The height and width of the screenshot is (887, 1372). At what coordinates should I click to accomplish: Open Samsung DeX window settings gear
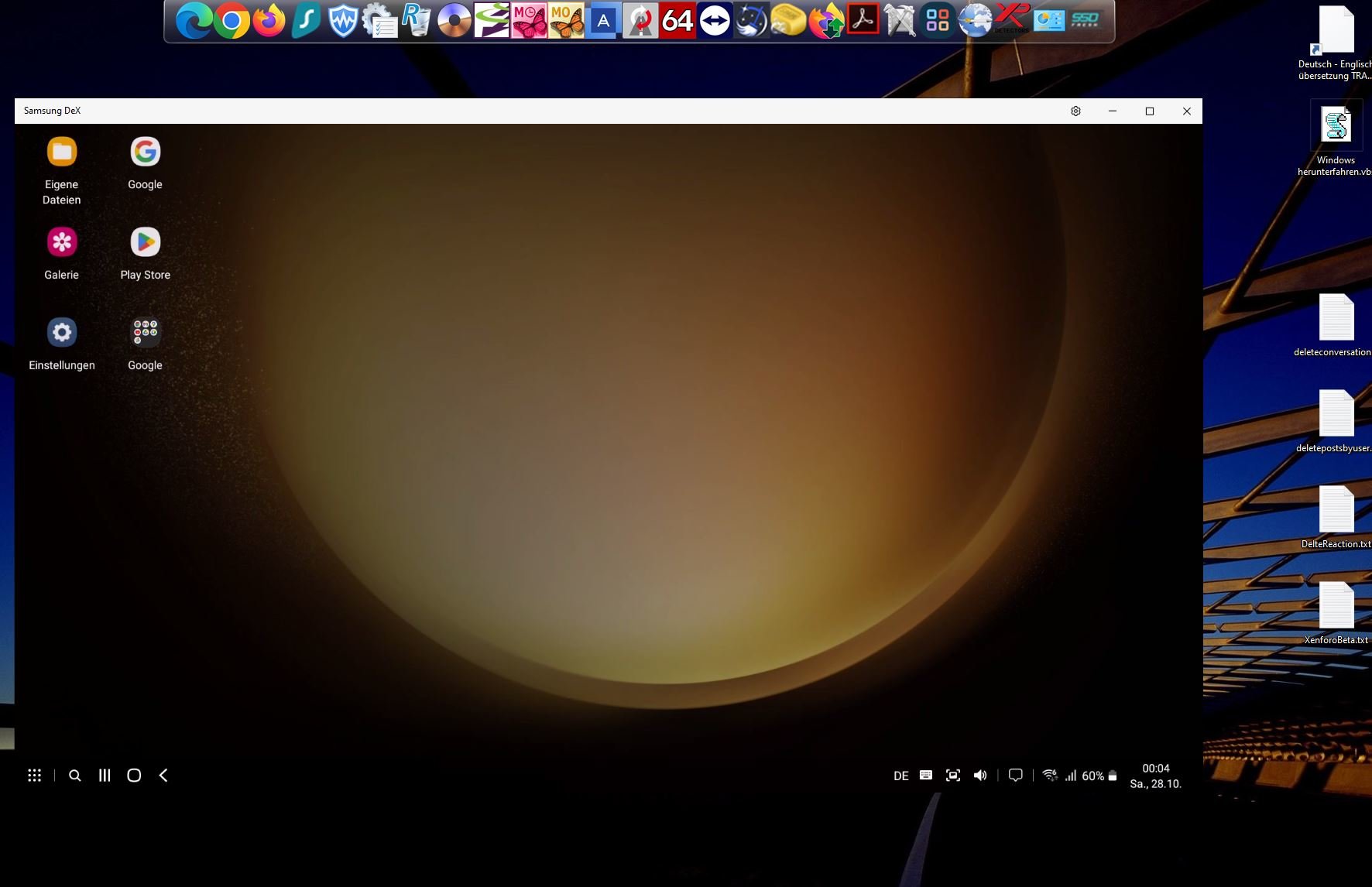(1075, 111)
